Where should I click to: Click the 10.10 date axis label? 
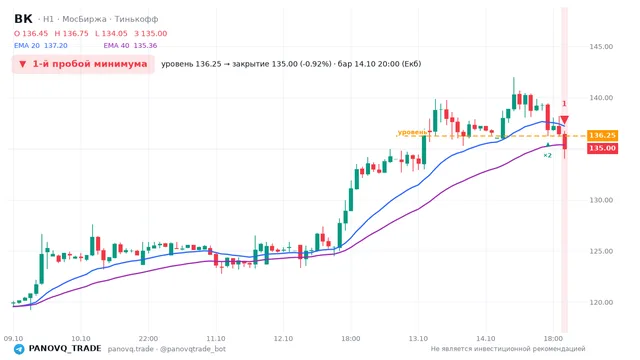[81, 339]
